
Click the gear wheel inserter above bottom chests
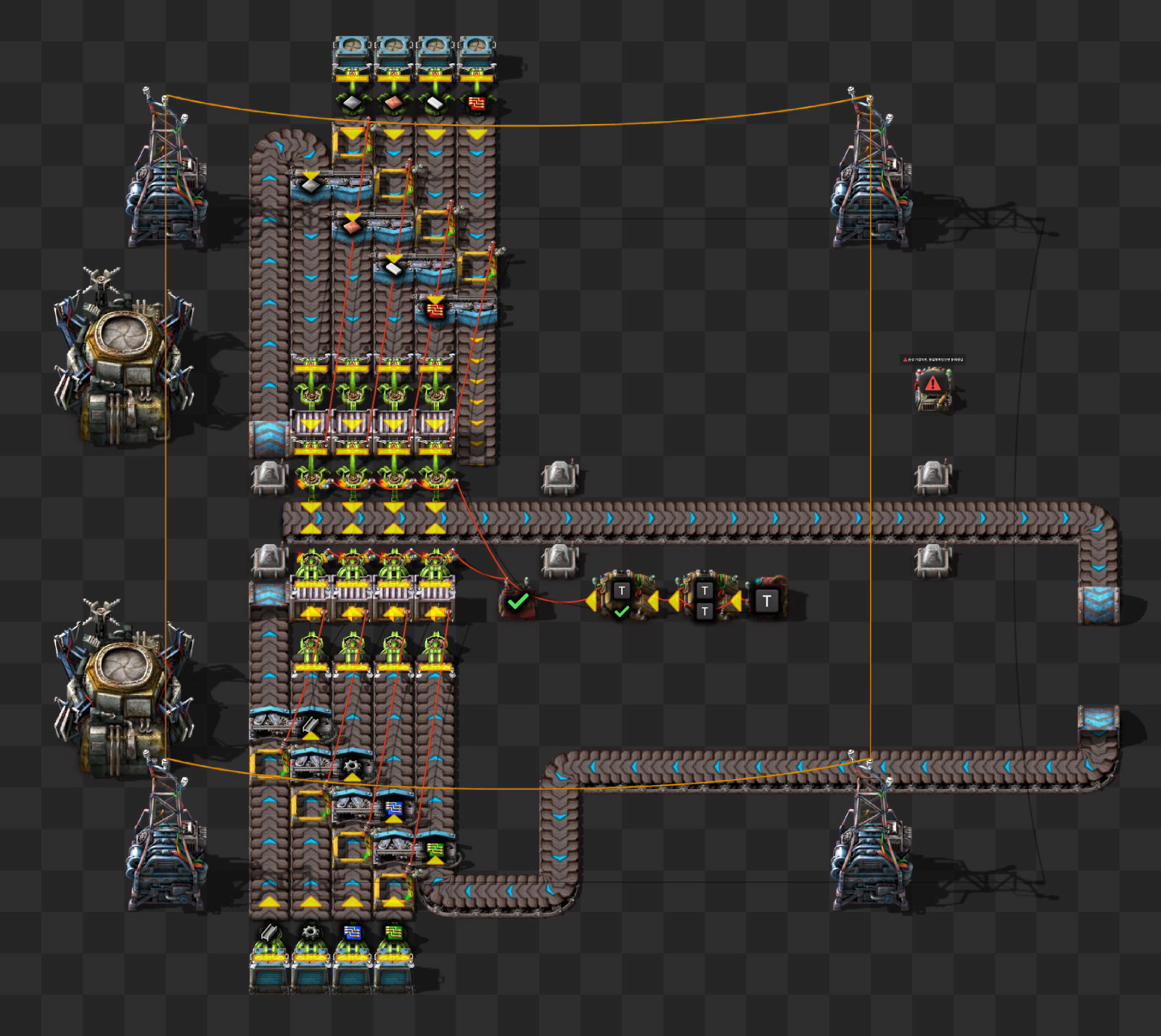pos(311,934)
